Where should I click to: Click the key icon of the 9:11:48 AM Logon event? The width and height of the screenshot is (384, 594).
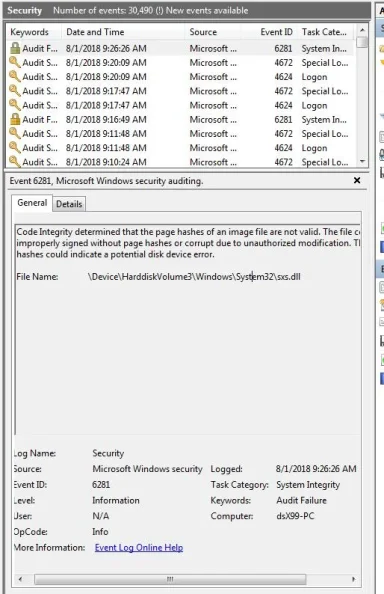[15, 148]
